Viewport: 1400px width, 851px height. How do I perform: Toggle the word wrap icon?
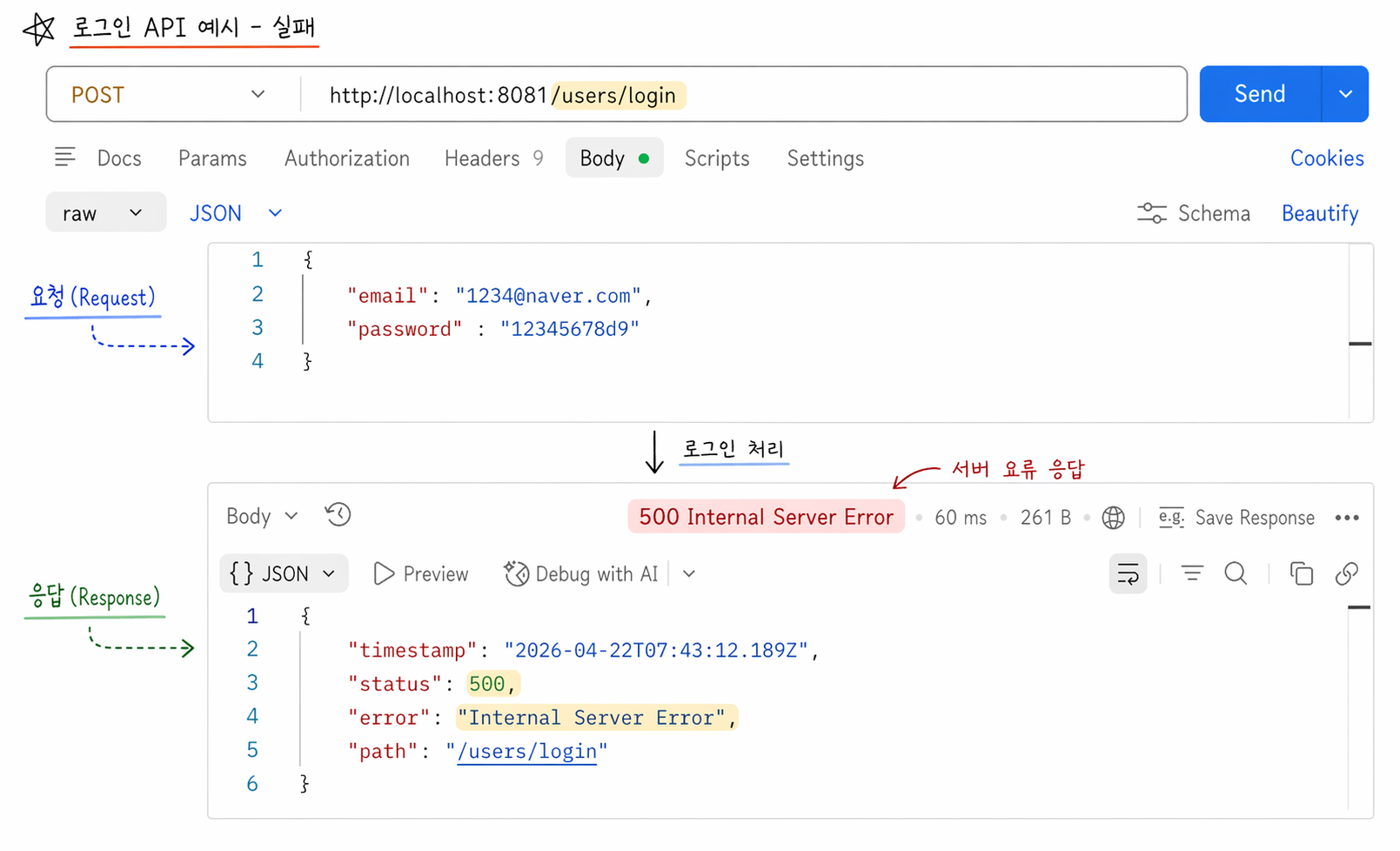[x=1128, y=574]
